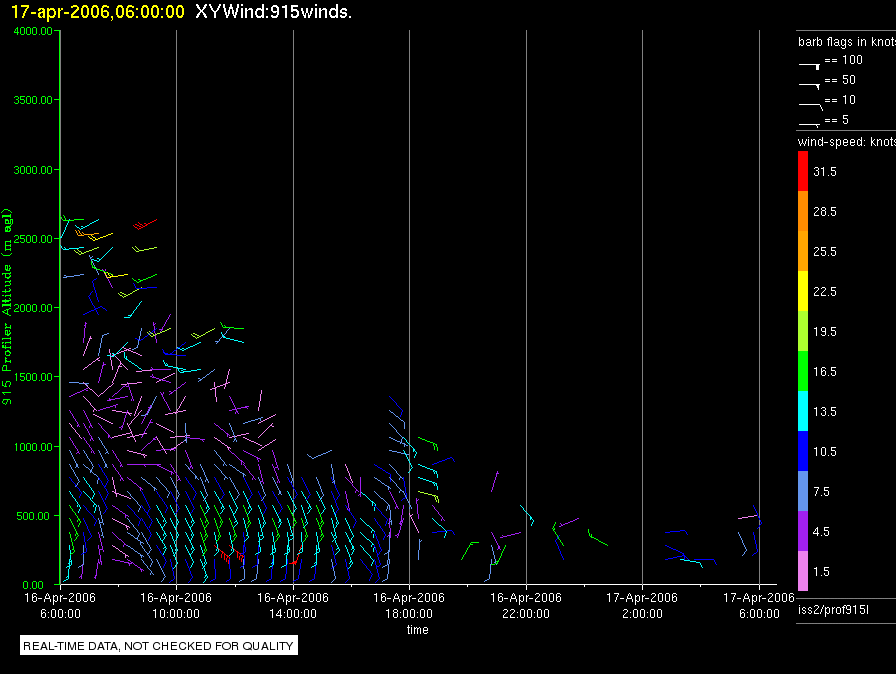Click the 28.5 wind-speed scale value
This screenshot has width=896, height=674.
[825, 212]
